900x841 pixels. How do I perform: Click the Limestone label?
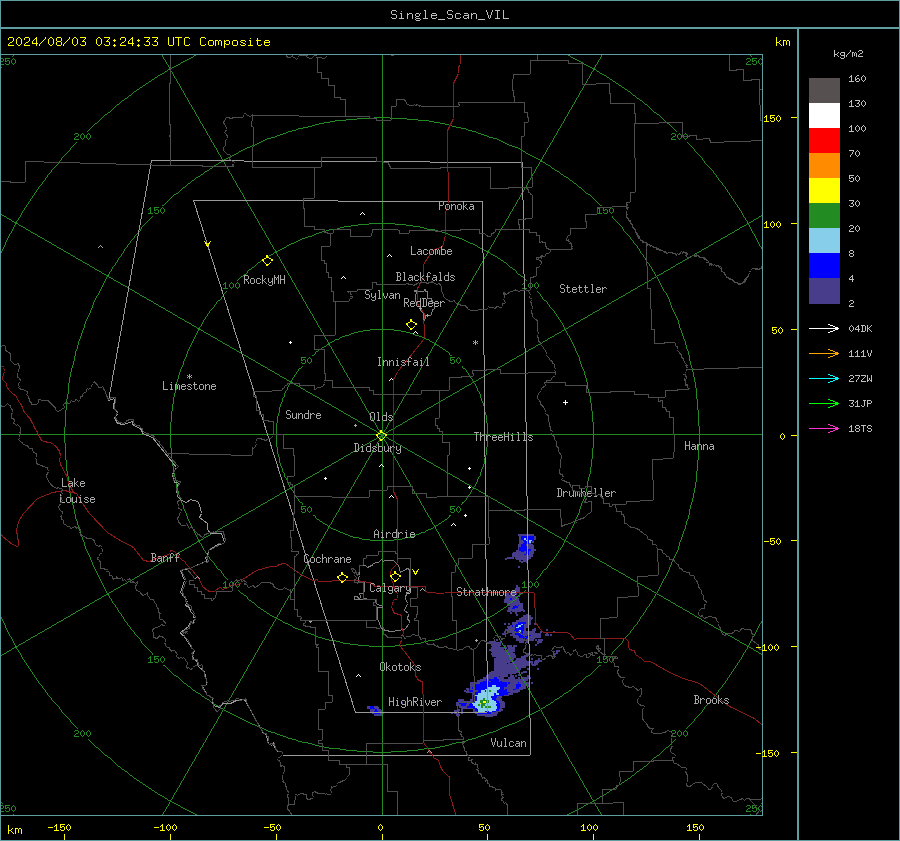(189, 386)
